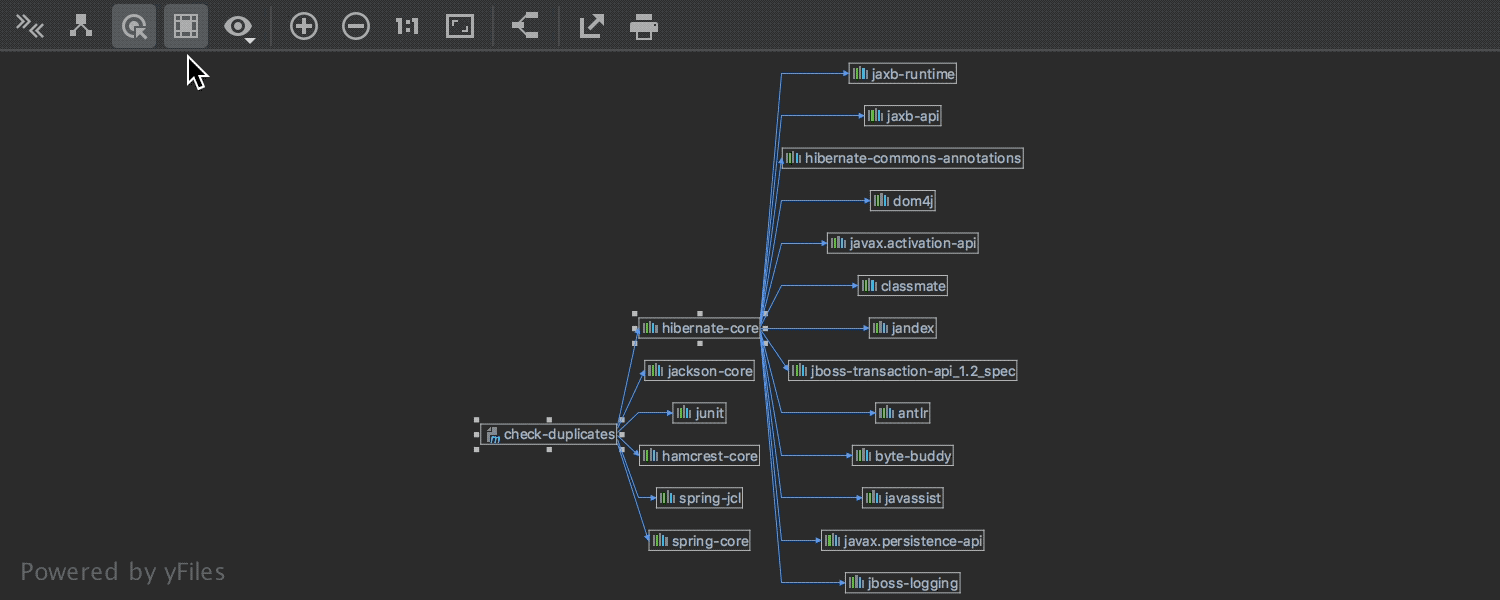
Task: Select the hamcrest-core node
Action: pos(699,456)
